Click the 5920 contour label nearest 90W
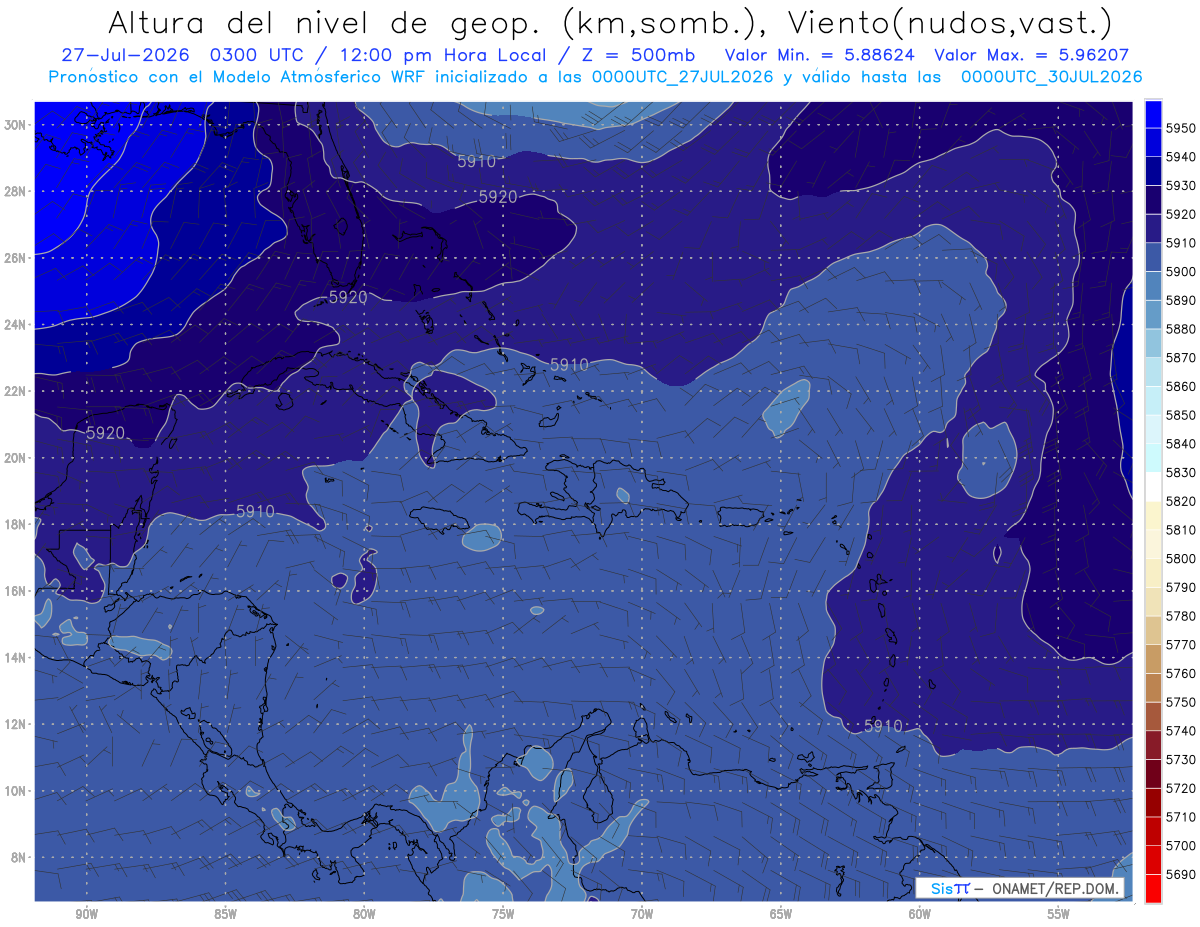Image resolution: width=1200 pixels, height=927 pixels. tap(106, 433)
